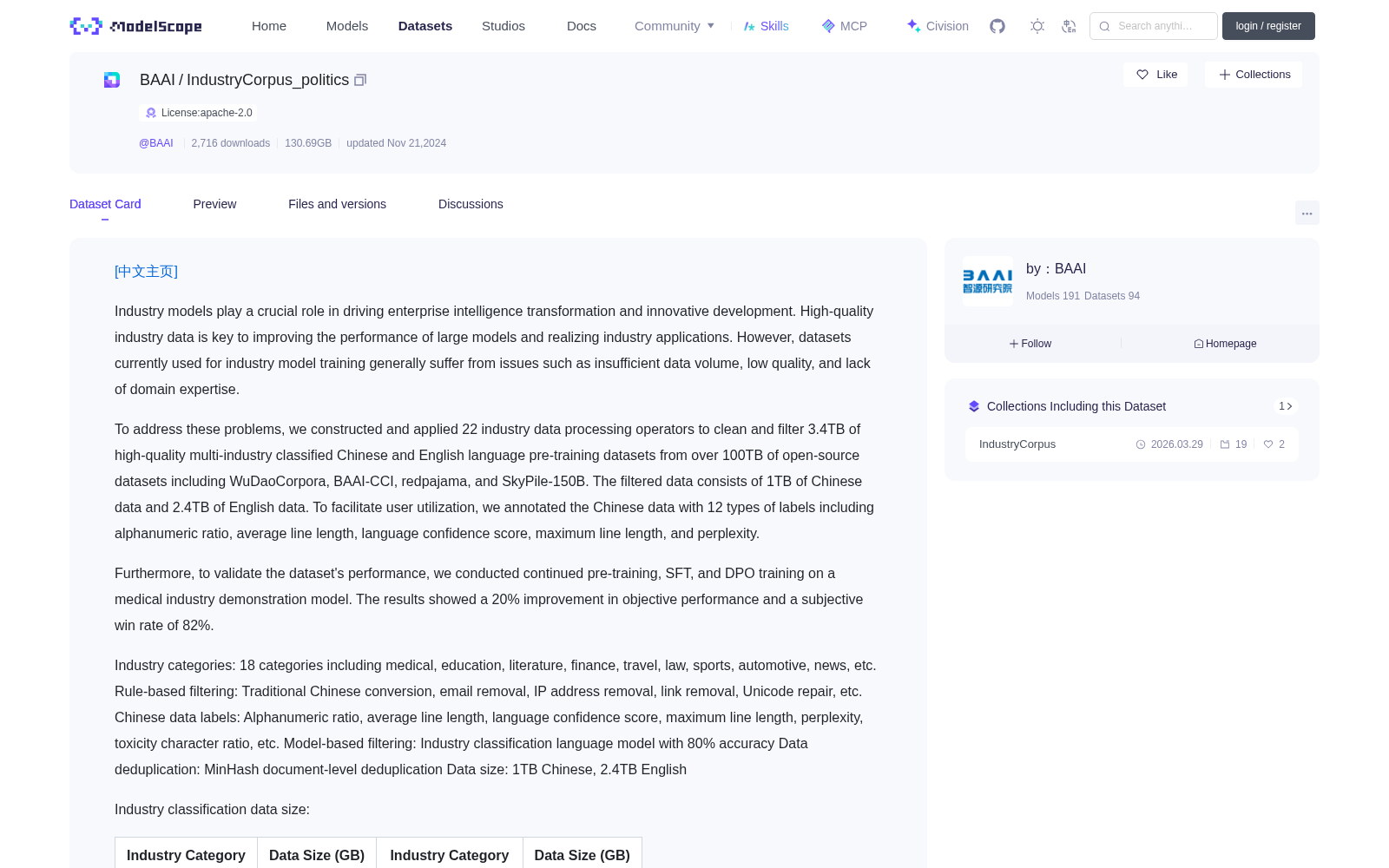Switch to the Preview tab
Screen dimensions: 1389x868
[x=214, y=204]
